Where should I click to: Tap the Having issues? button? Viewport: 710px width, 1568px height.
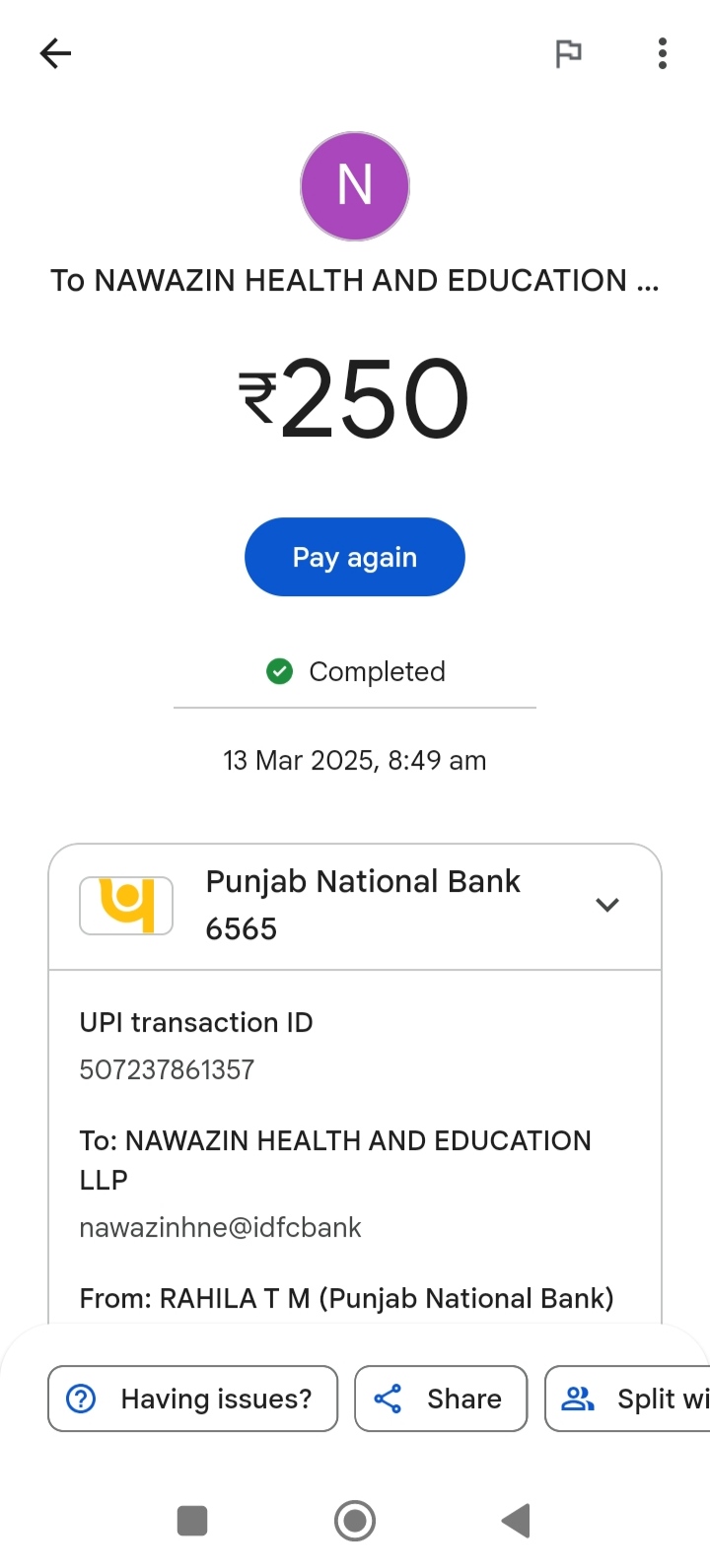coord(193,1398)
